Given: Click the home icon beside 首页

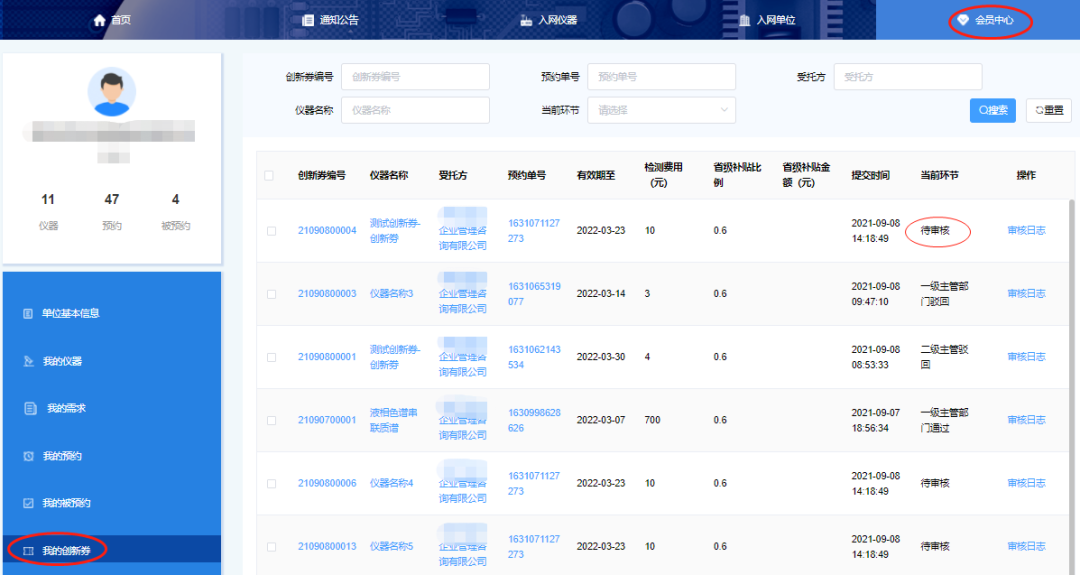Looking at the screenshot, I should coord(98,20).
